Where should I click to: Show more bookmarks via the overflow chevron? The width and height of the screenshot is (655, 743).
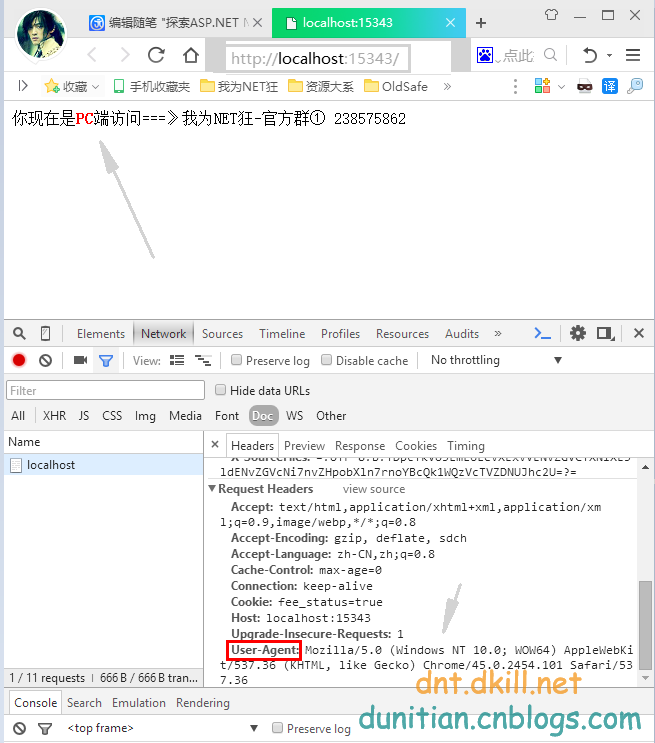[447, 86]
